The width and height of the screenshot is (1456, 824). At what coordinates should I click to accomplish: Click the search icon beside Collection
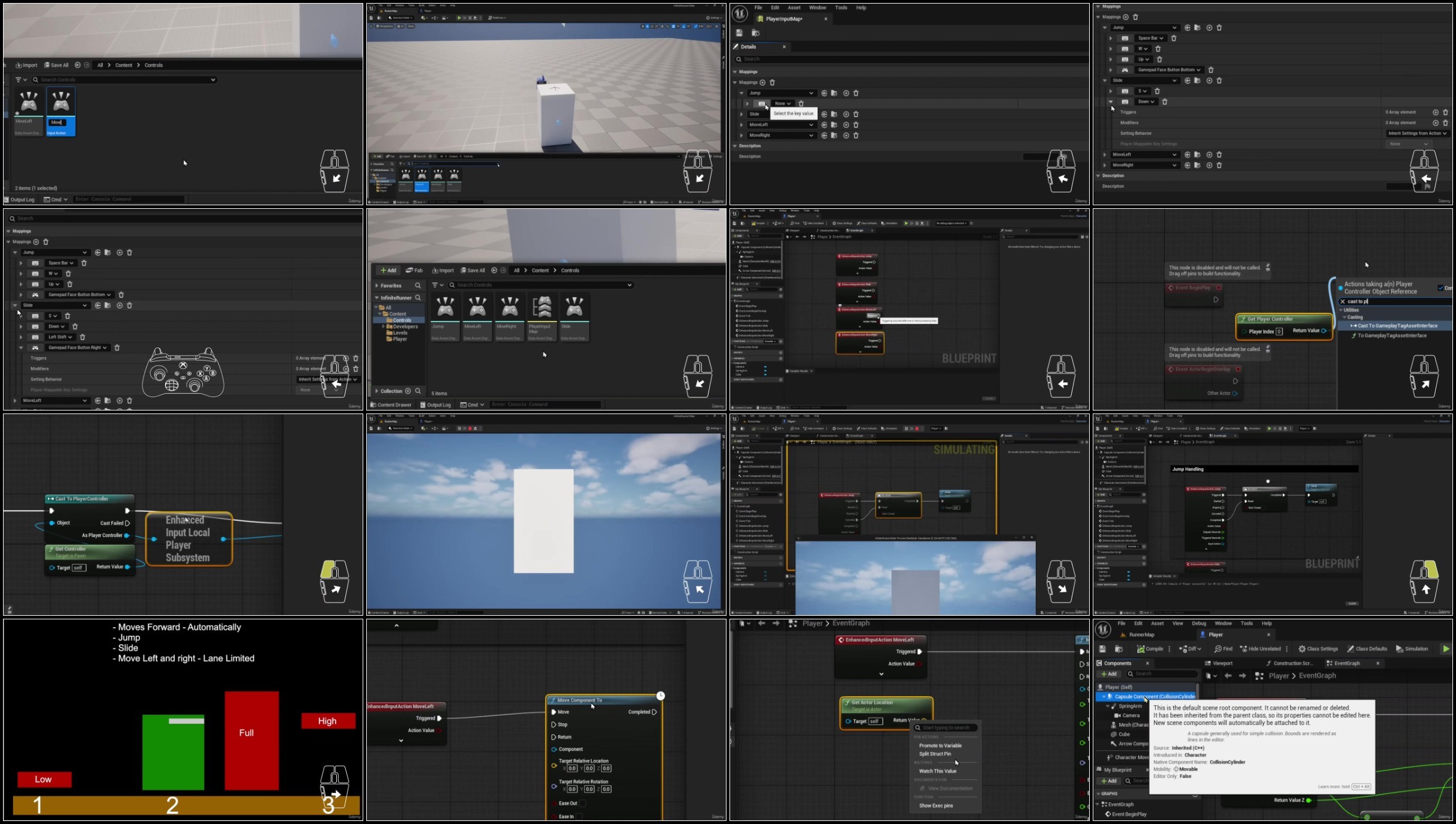click(x=418, y=391)
